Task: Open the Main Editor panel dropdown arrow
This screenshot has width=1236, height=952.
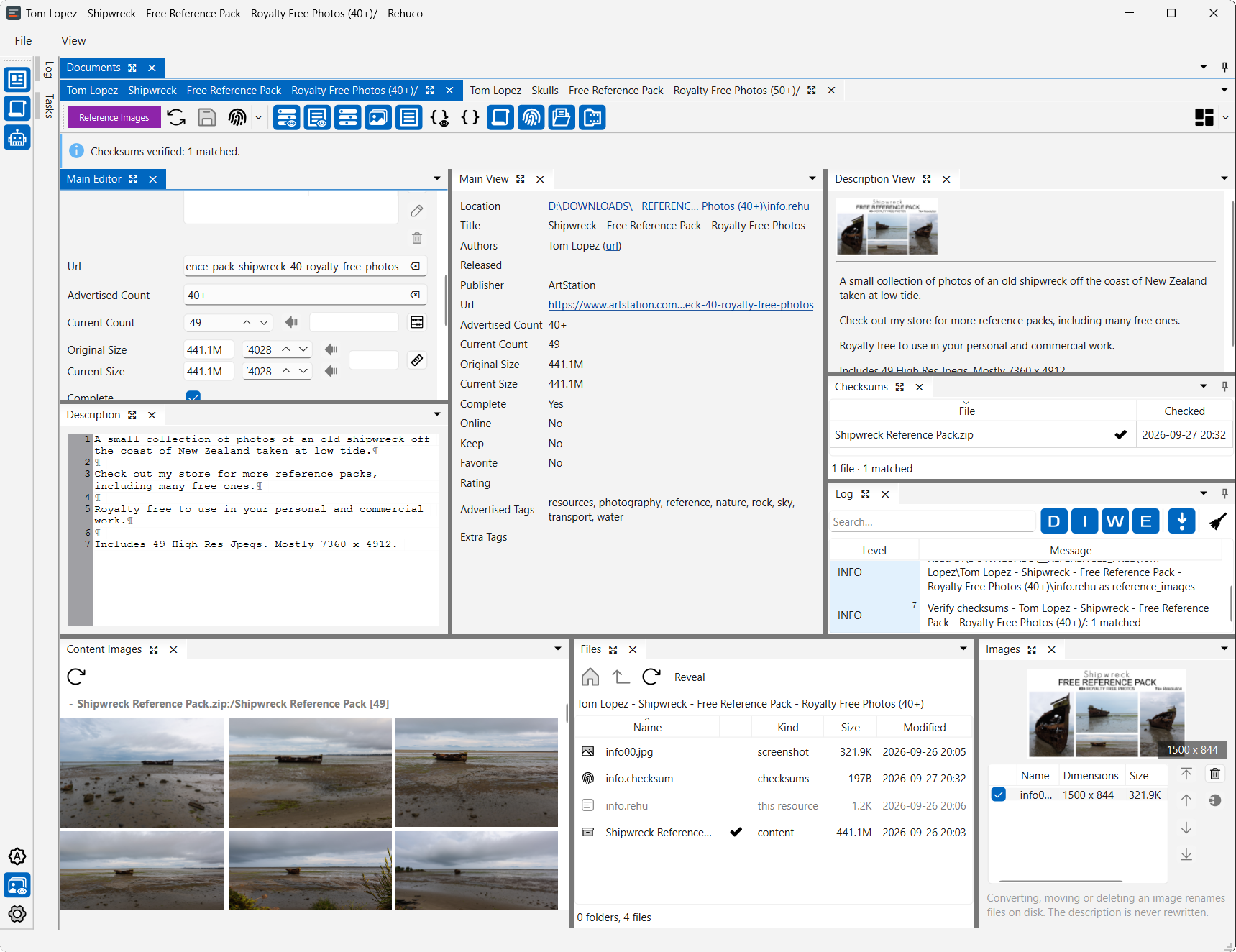Action: coord(437,178)
